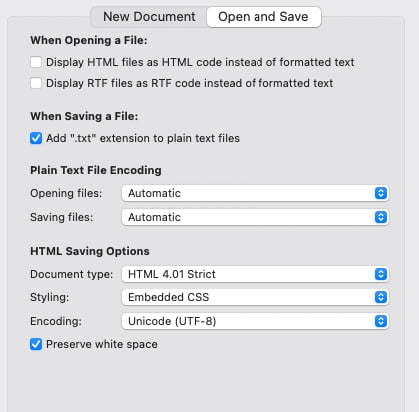Click the 'Opening files:' label
The image size is (419, 412).
click(x=66, y=193)
